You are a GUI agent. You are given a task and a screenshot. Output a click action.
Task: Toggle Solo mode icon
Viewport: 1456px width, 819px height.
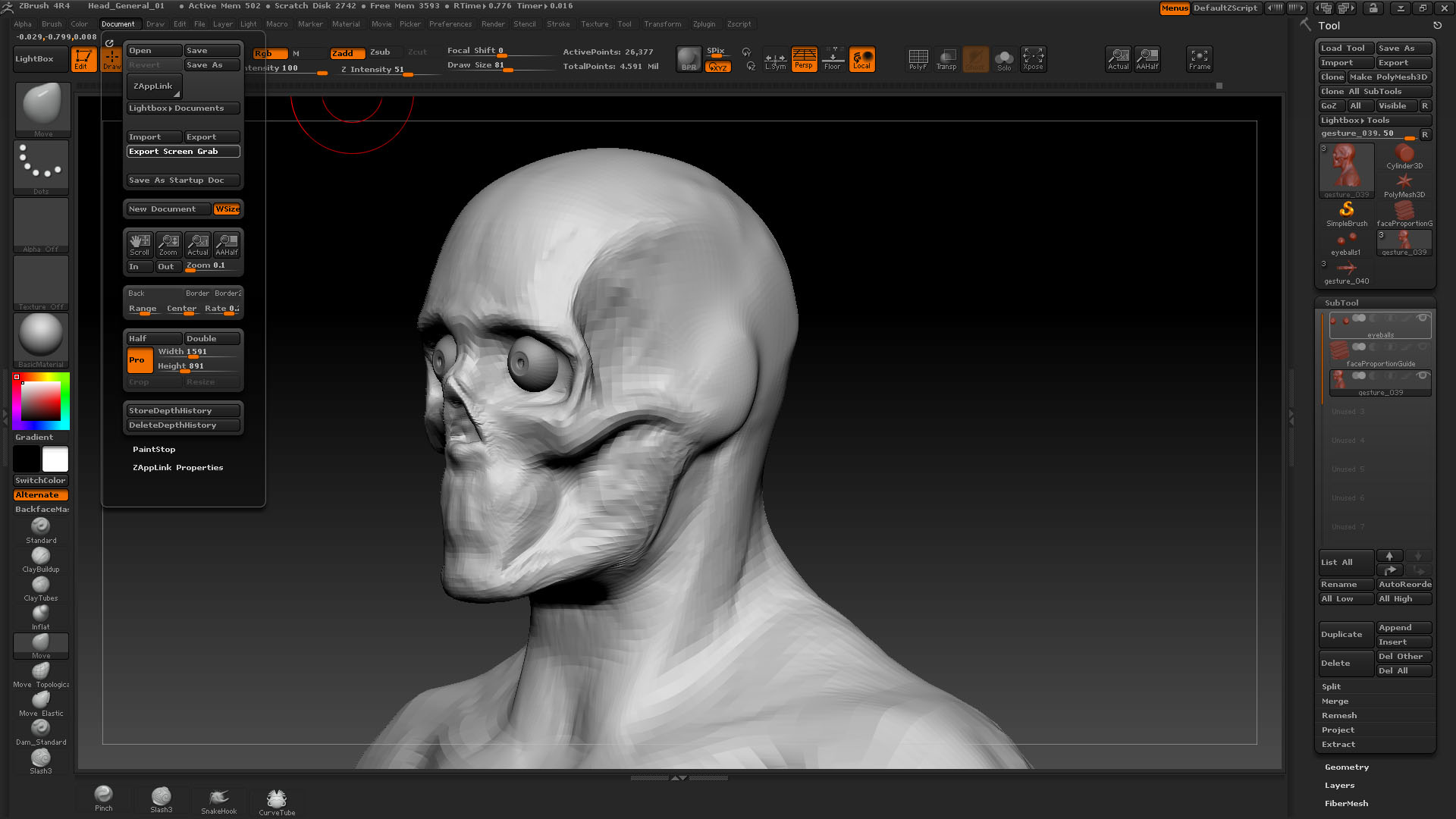click(1004, 59)
